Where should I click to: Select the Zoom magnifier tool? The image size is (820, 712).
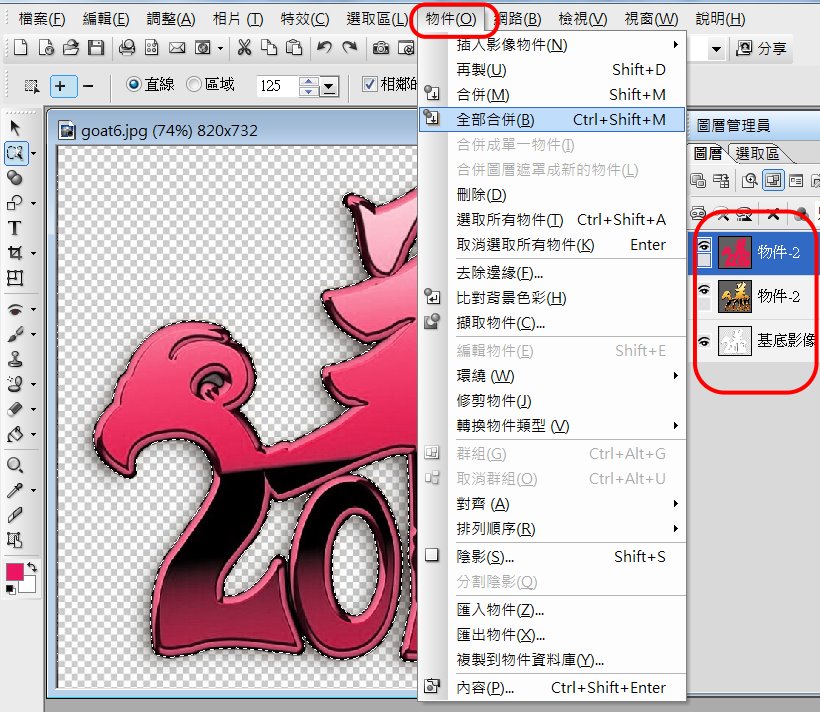click(x=15, y=465)
